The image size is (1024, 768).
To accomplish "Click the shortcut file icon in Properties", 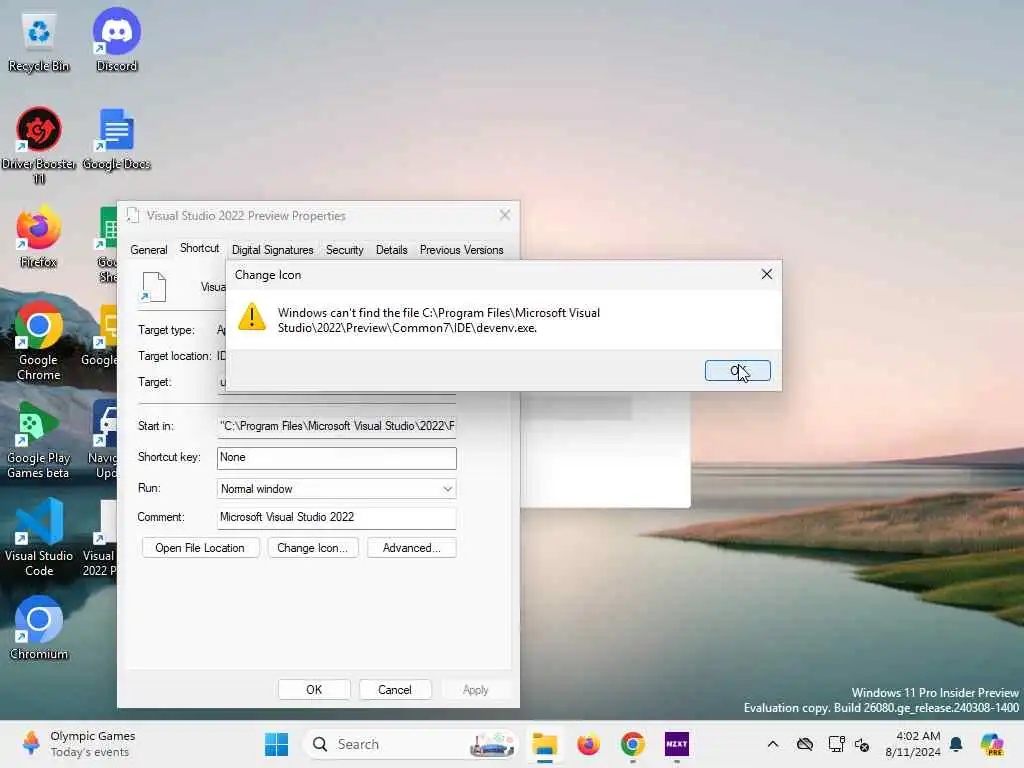I will pyautogui.click(x=154, y=287).
